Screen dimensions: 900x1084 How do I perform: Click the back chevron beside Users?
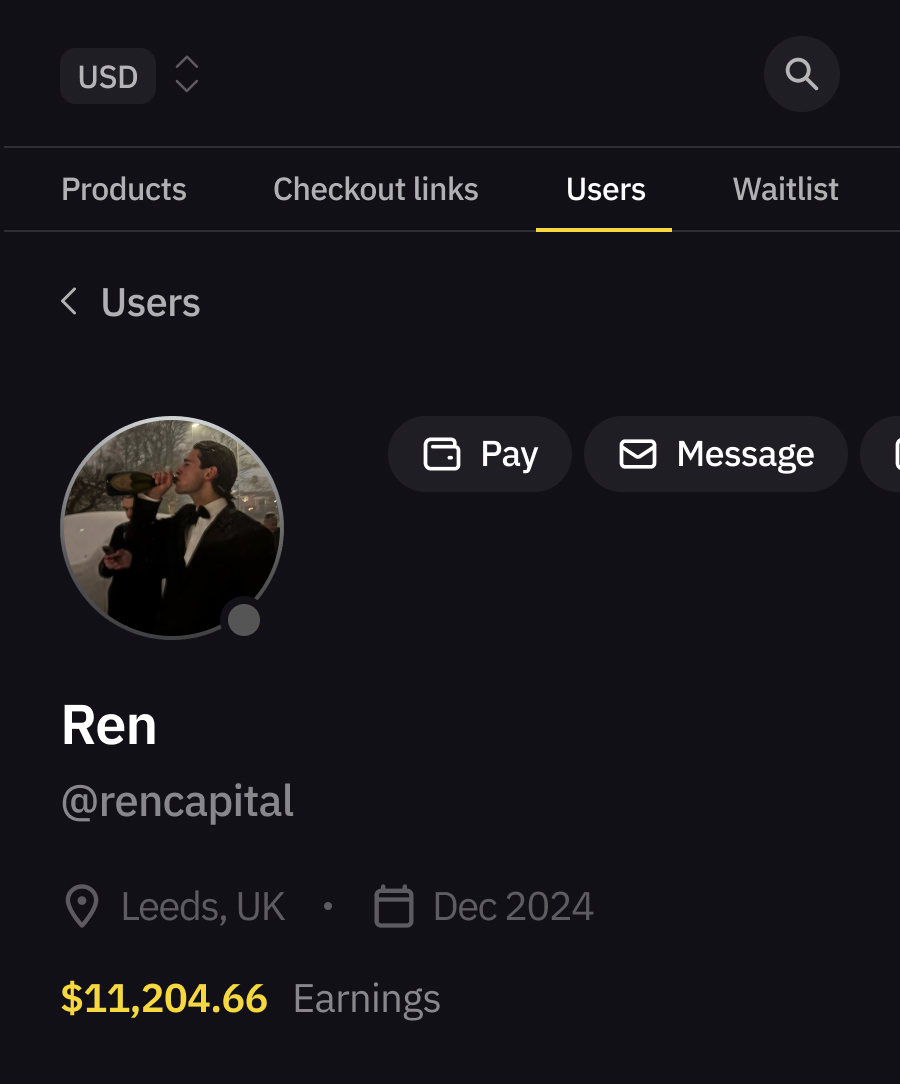(x=69, y=301)
